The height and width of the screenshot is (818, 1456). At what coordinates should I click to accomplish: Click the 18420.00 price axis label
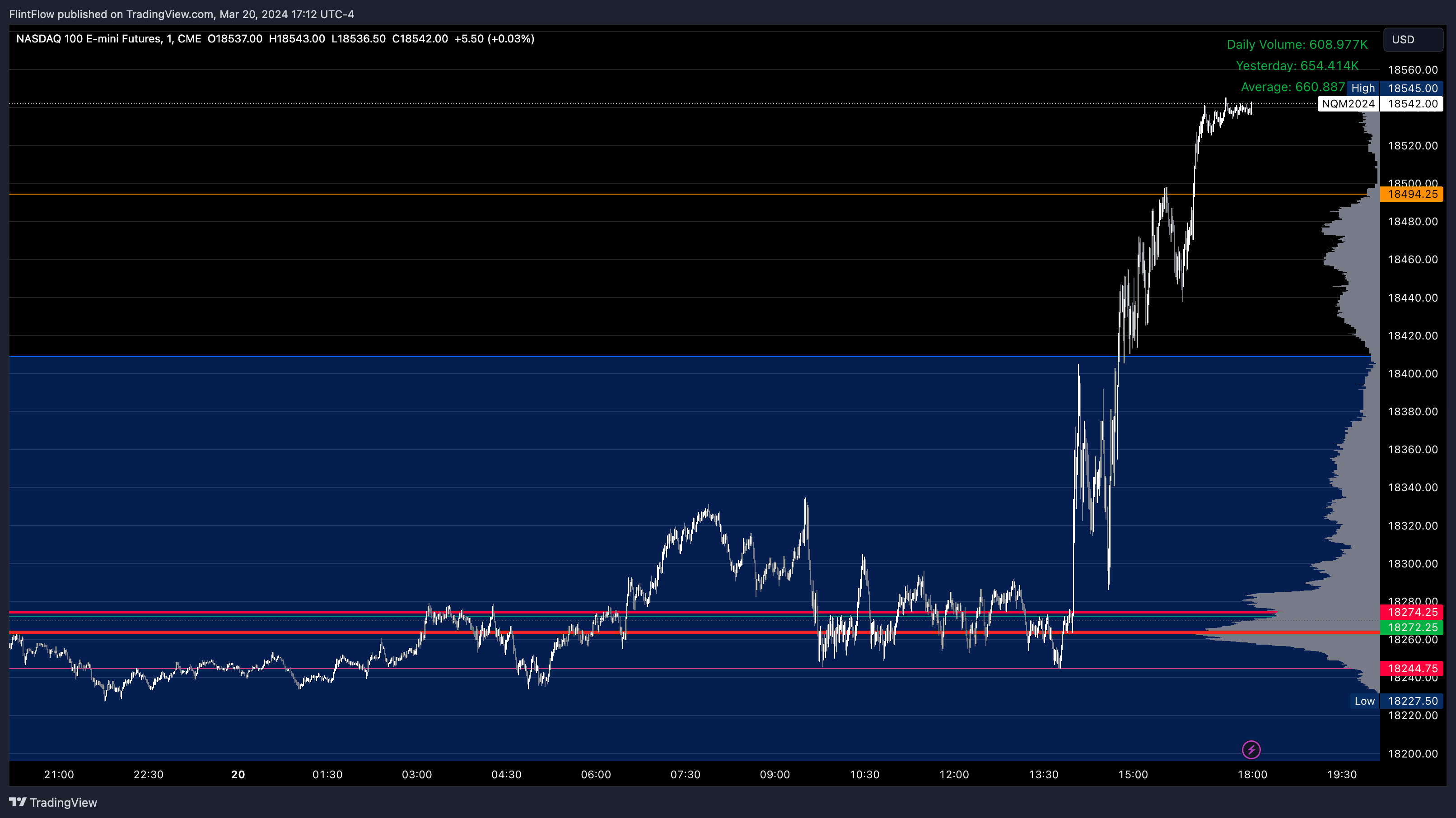coord(1413,335)
